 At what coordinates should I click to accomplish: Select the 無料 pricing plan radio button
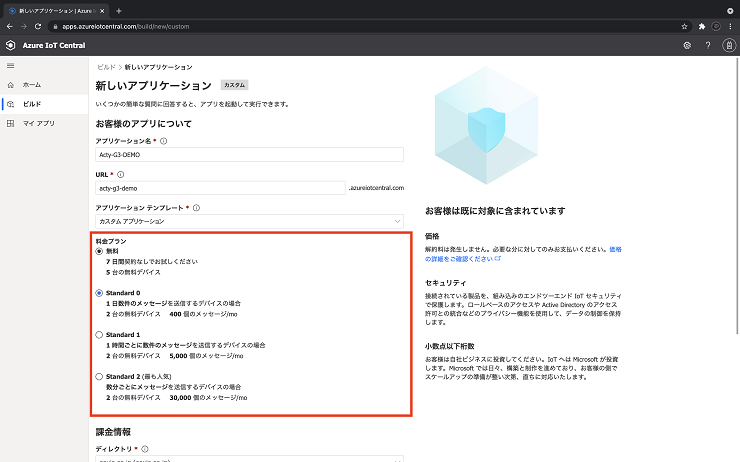tap(99, 251)
